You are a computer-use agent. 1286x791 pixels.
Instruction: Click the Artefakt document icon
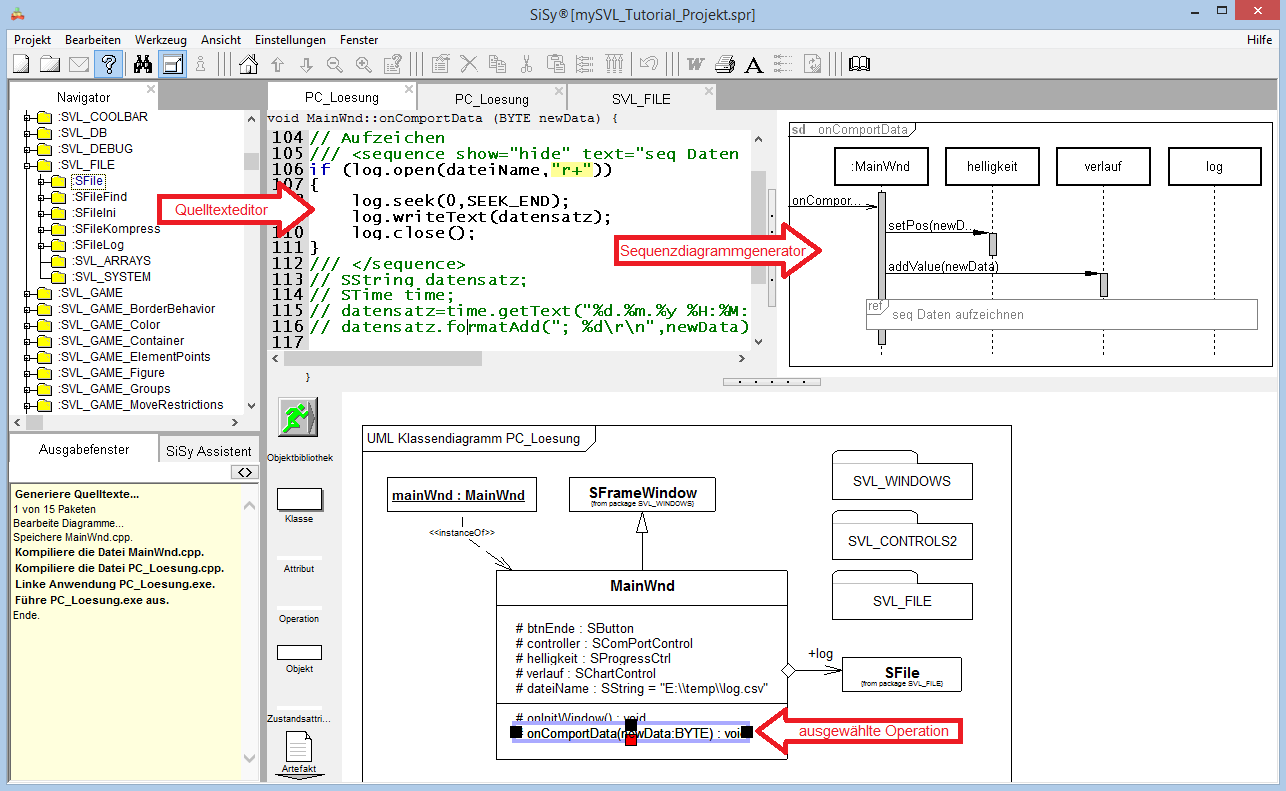tap(298, 748)
